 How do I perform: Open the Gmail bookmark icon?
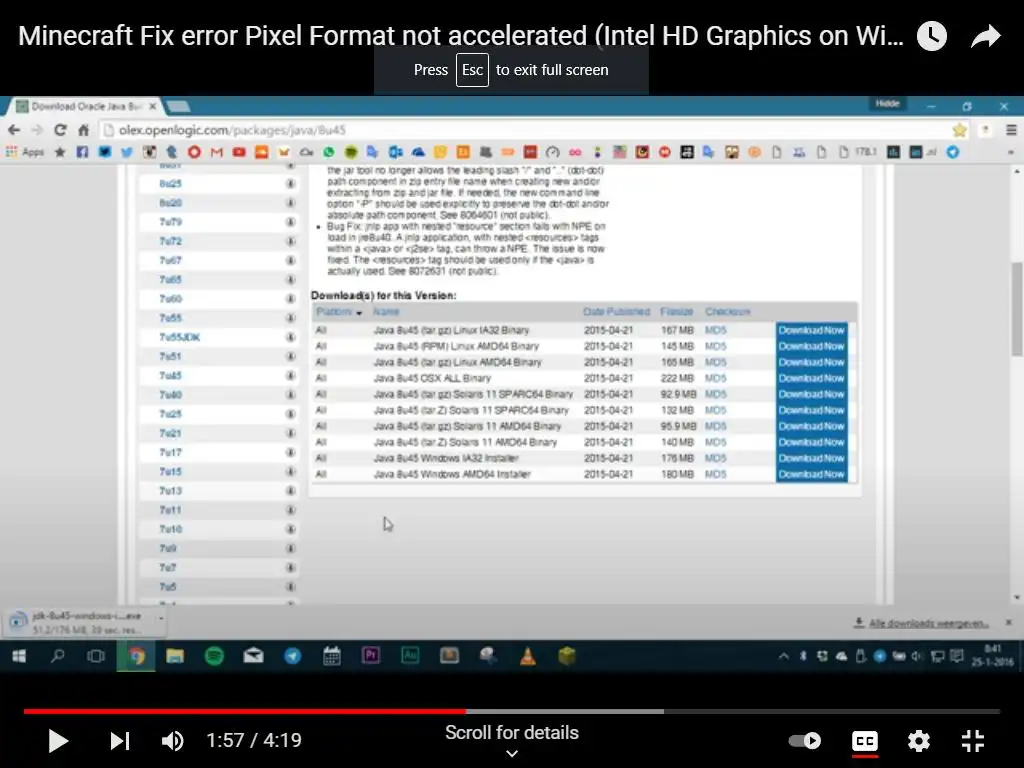tap(217, 152)
